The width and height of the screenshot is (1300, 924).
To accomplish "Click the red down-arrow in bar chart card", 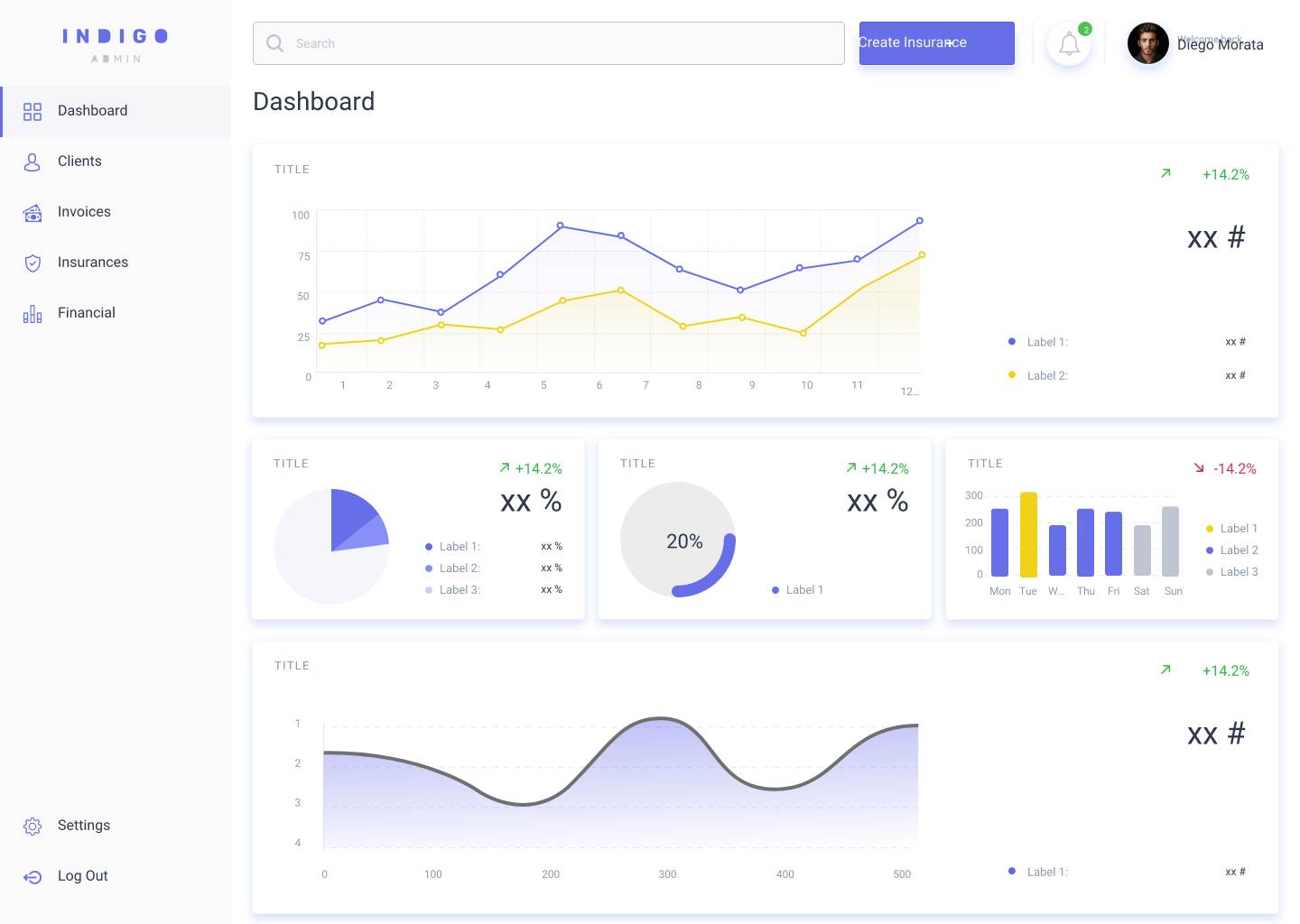I will (1199, 467).
